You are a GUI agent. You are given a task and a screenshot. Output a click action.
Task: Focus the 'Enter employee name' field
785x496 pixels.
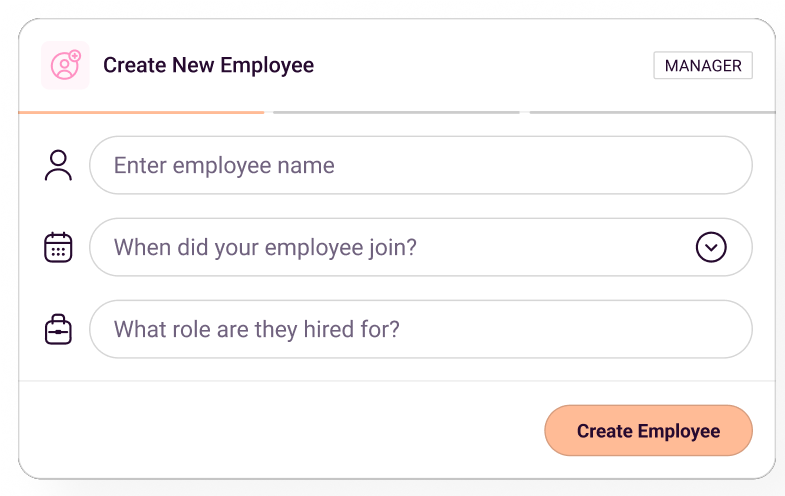click(420, 165)
